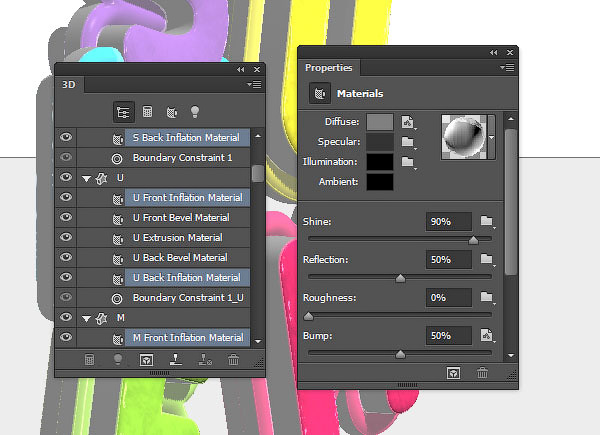This screenshot has height=435, width=600.
Task: Open the 3D panel flyout menu
Action: point(254,84)
